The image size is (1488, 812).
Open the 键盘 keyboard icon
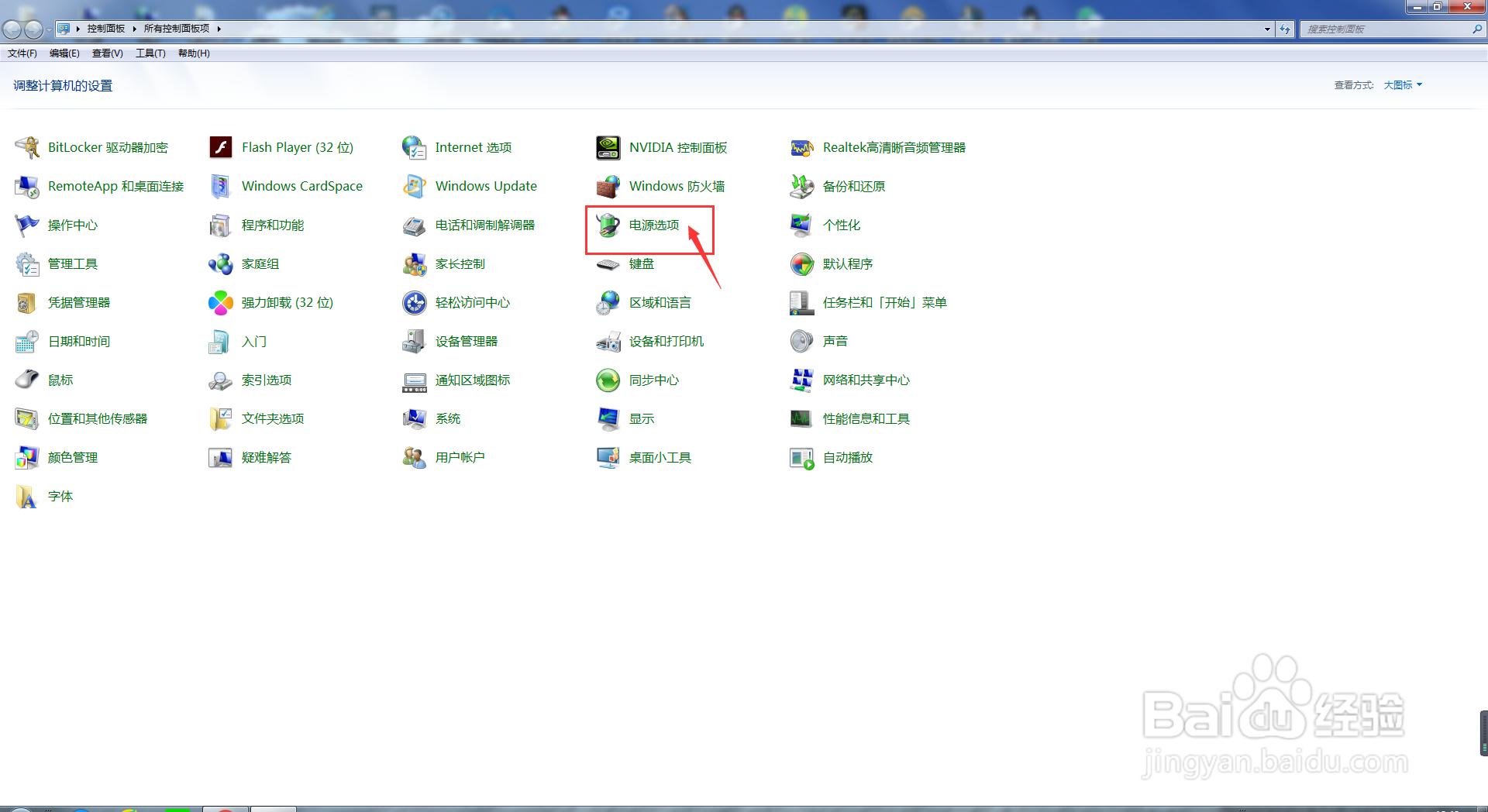(x=608, y=263)
